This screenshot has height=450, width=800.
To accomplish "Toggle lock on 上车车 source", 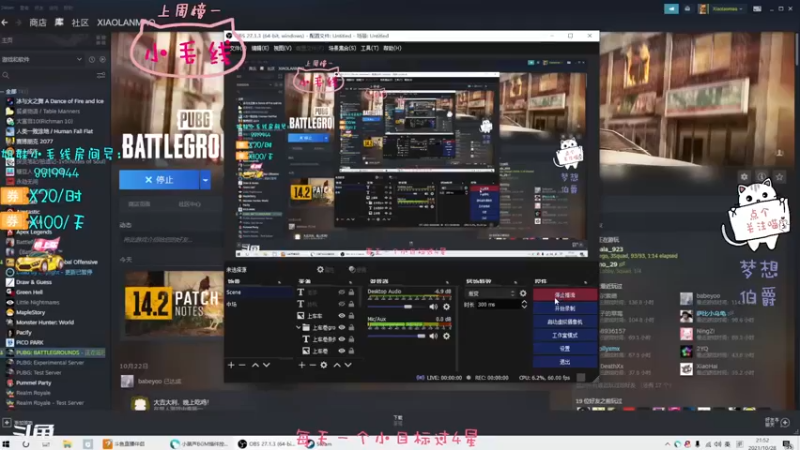I will coord(351,316).
